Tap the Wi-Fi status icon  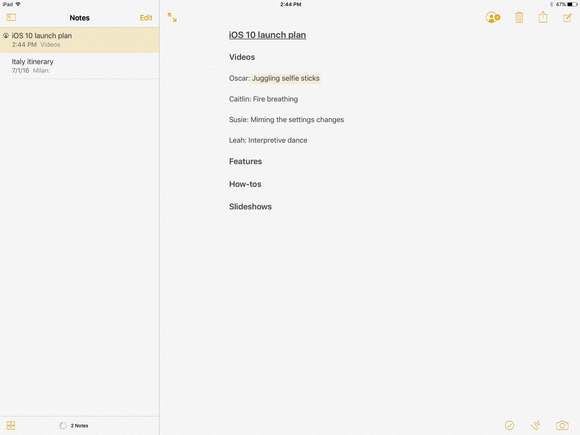tap(18, 4)
